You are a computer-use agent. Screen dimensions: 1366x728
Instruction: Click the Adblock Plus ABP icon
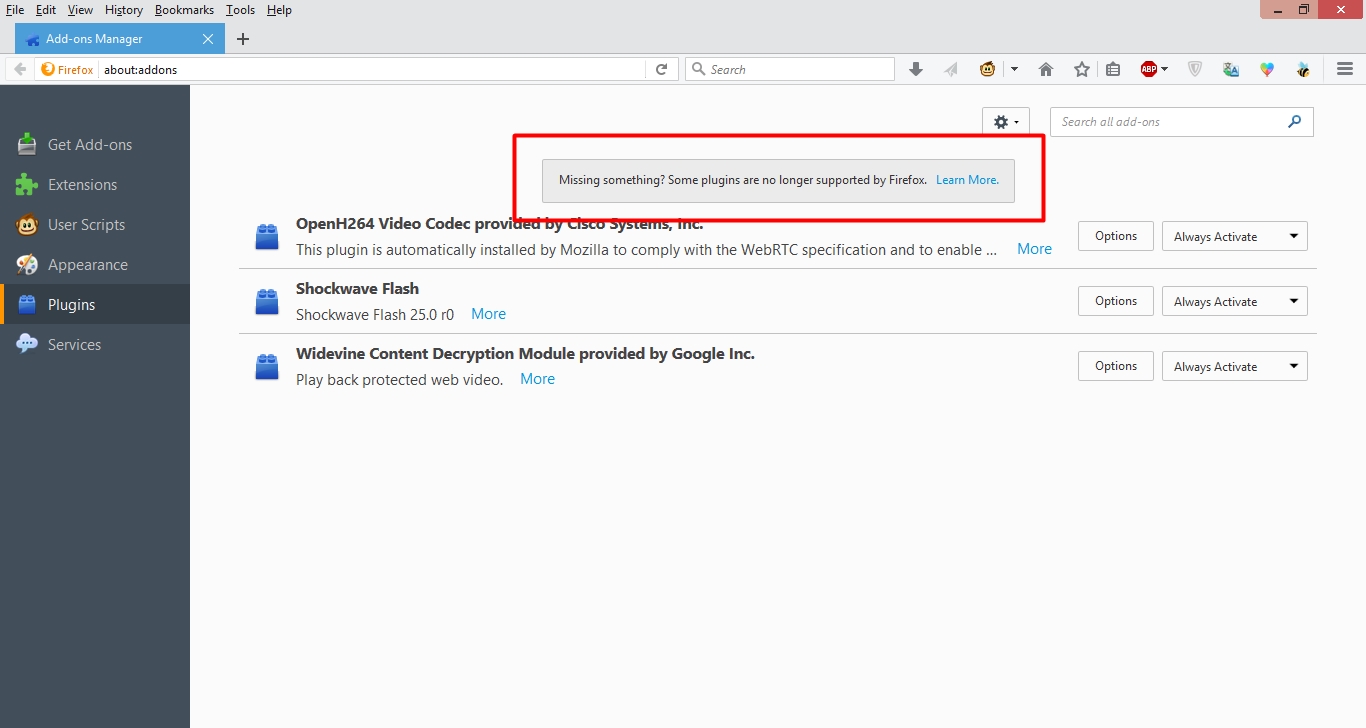[1150, 69]
